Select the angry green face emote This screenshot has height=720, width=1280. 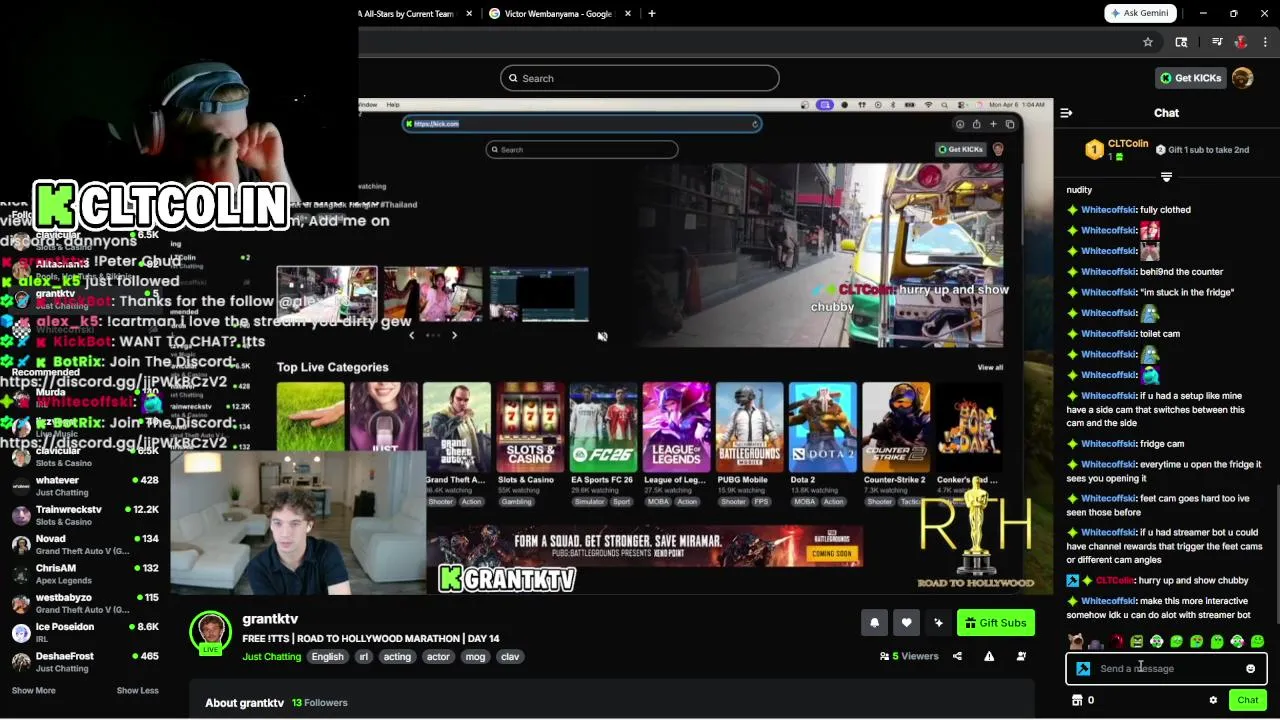(x=1136, y=642)
